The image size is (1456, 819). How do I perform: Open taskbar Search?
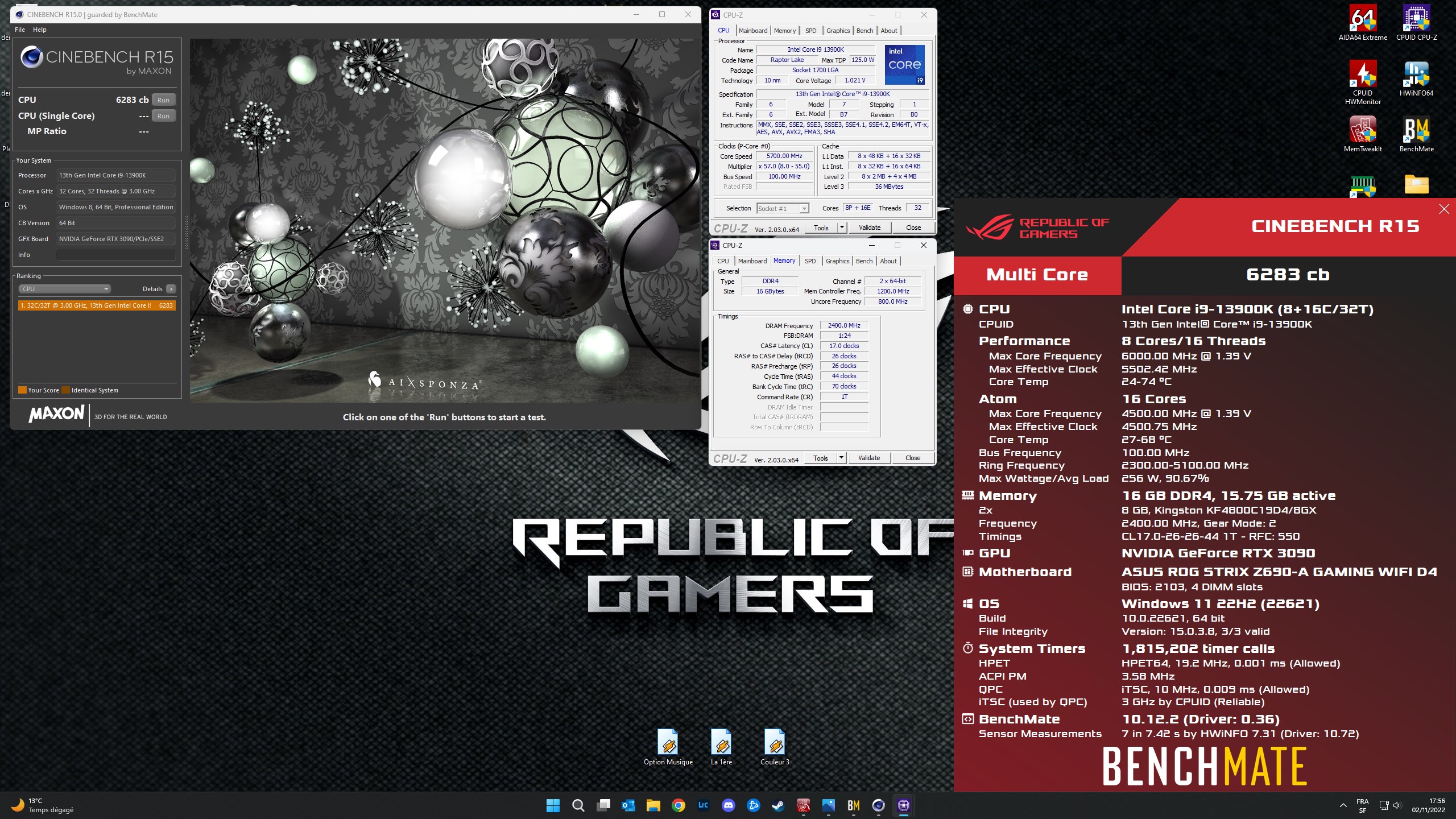coord(578,805)
